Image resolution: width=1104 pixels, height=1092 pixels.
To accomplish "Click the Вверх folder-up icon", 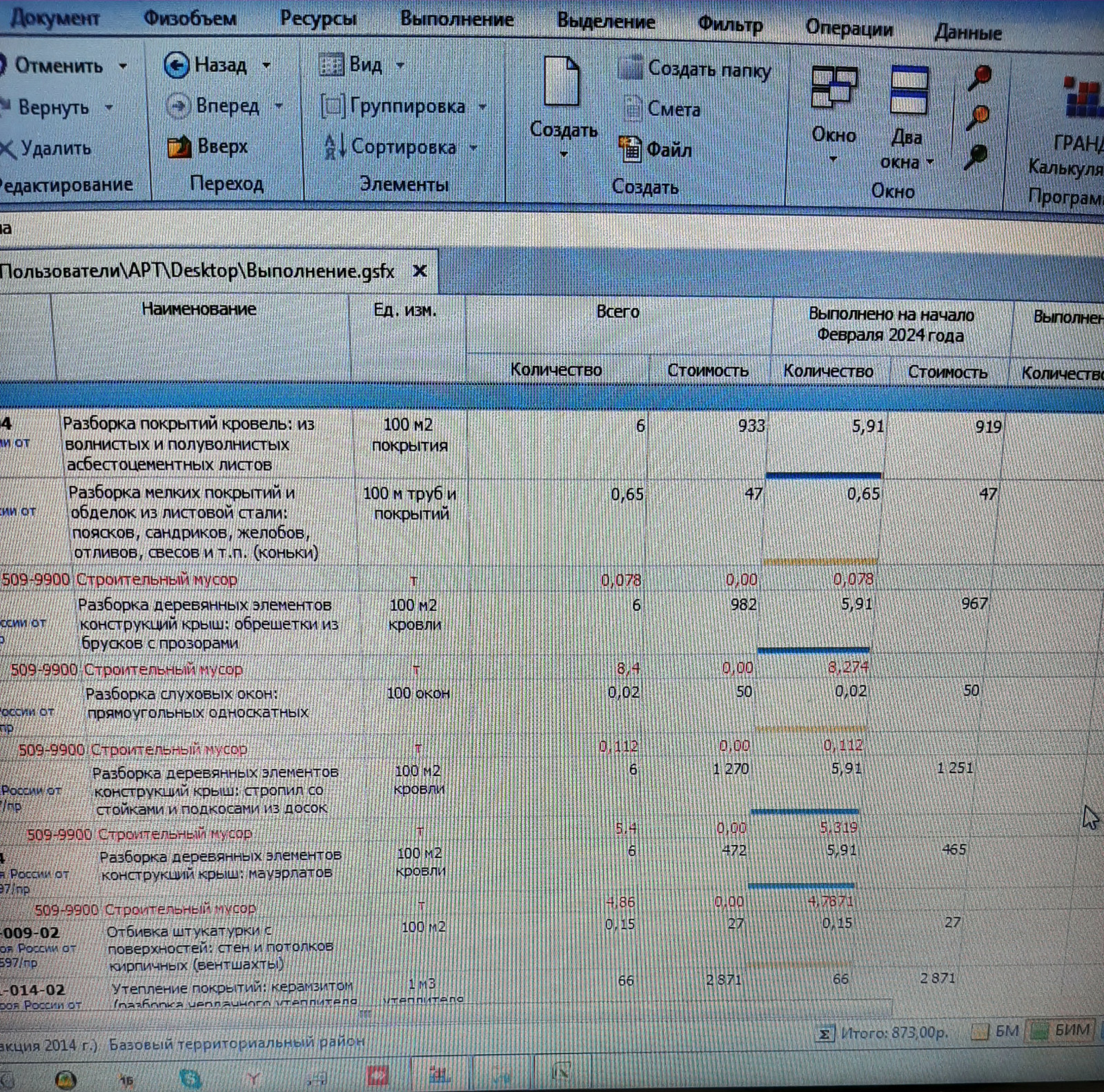I will tap(179, 146).
